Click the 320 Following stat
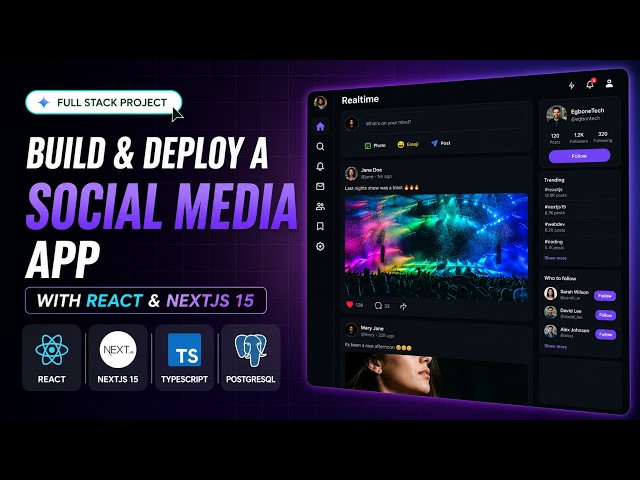Image resolution: width=640 pixels, height=480 pixels. pyautogui.click(x=603, y=137)
